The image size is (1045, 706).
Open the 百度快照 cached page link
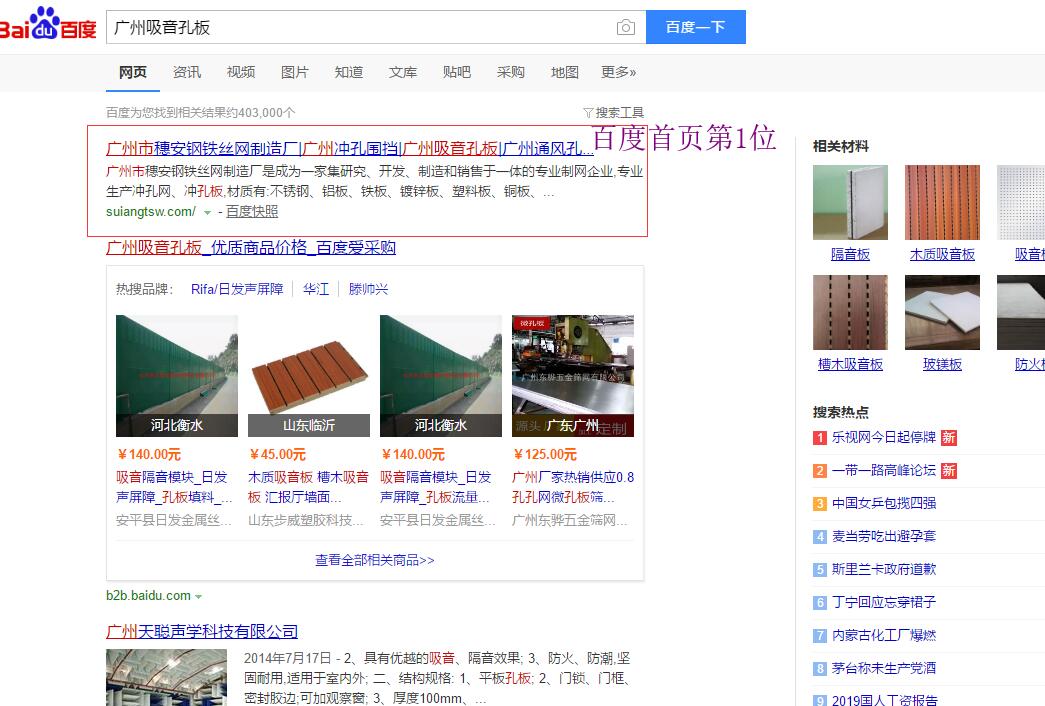252,211
